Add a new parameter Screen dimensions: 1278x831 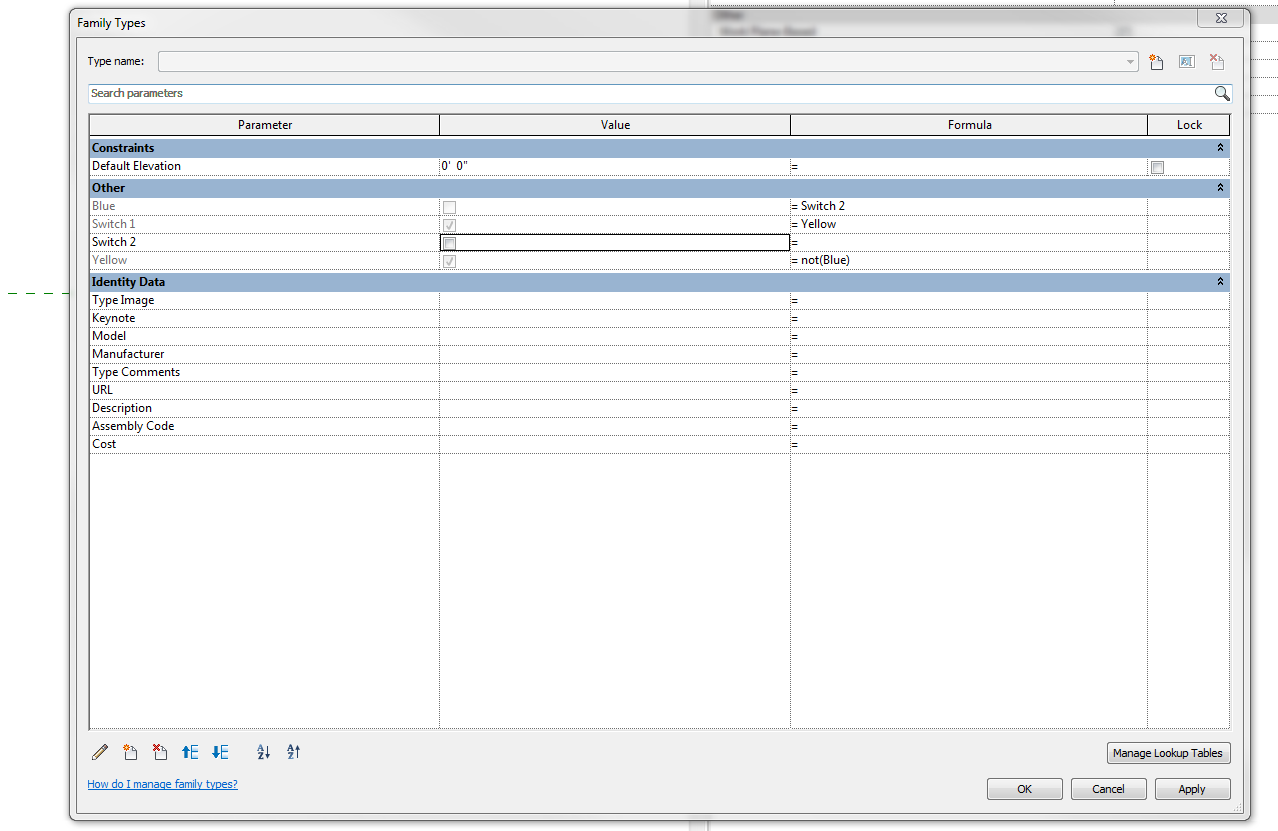click(x=130, y=752)
